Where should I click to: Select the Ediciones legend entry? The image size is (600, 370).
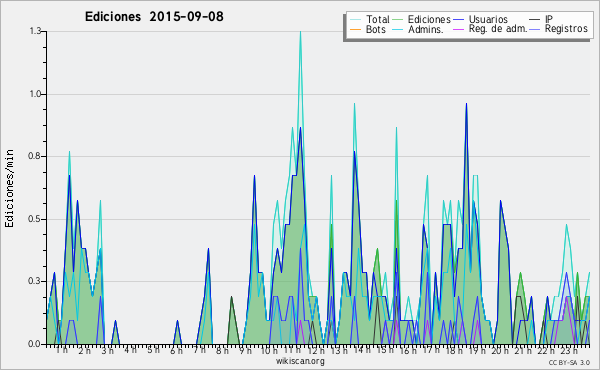422,19
